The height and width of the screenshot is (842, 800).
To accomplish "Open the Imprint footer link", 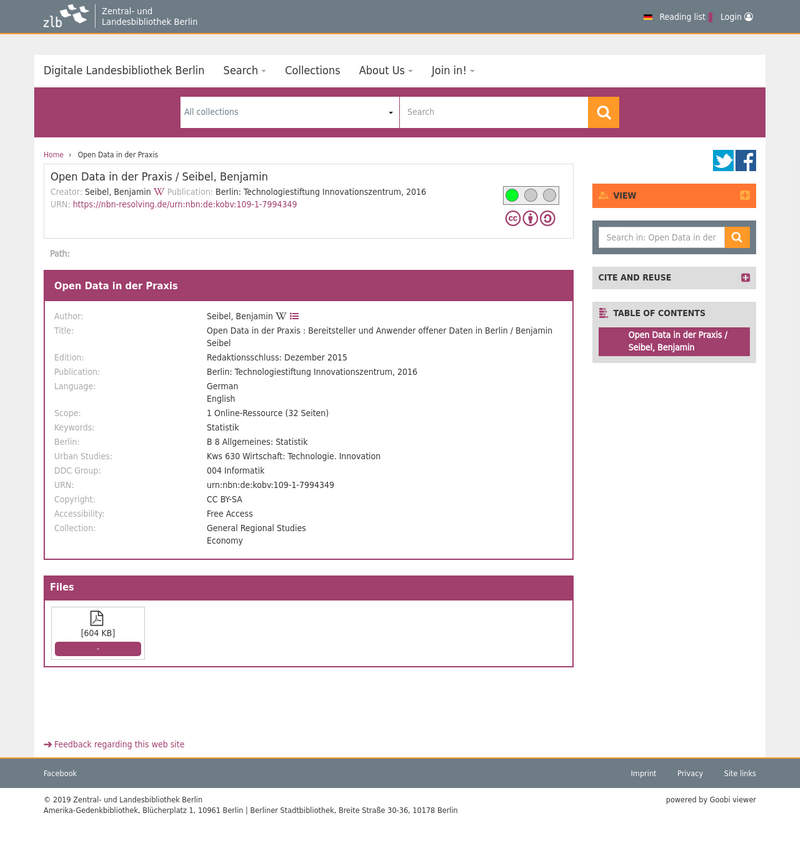I will point(643,773).
